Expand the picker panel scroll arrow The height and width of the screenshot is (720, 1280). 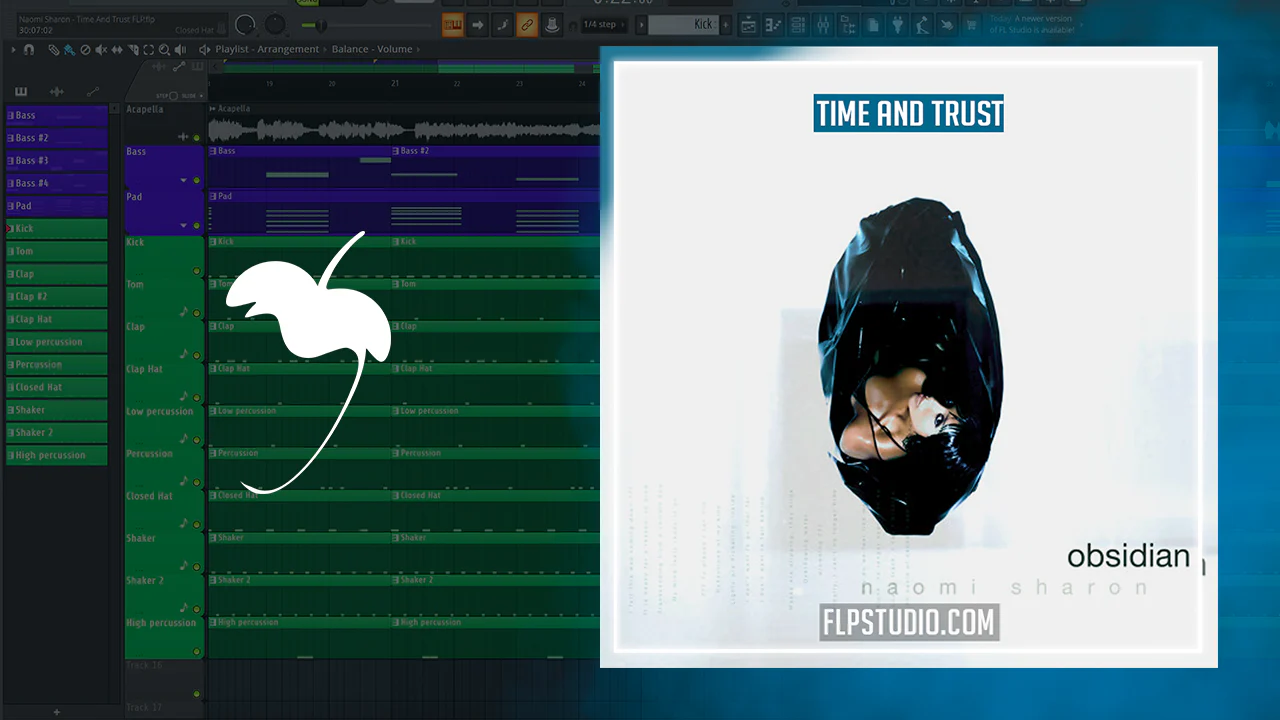(x=114, y=108)
